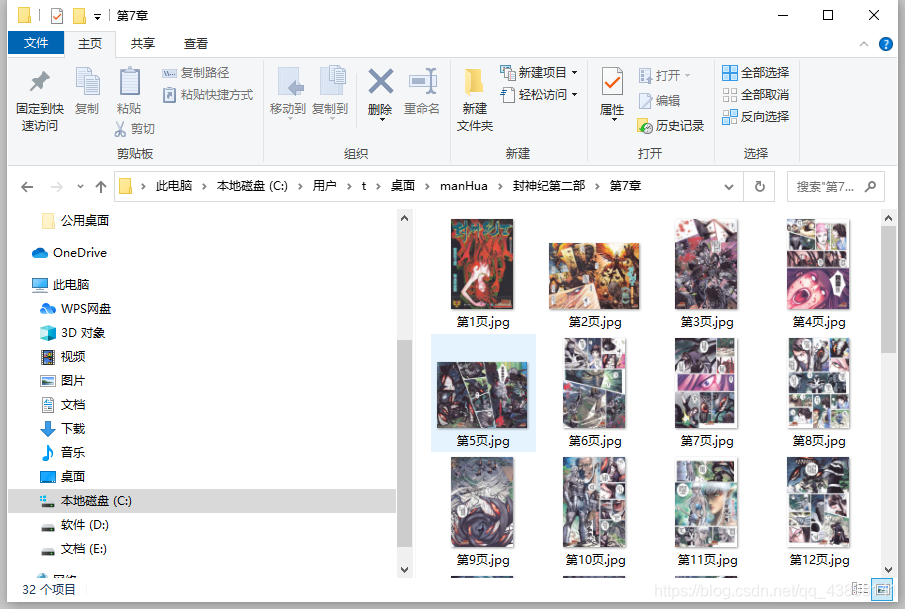Click Copy path (复制路径)
This screenshot has width=905, height=609.
[x=196, y=73]
